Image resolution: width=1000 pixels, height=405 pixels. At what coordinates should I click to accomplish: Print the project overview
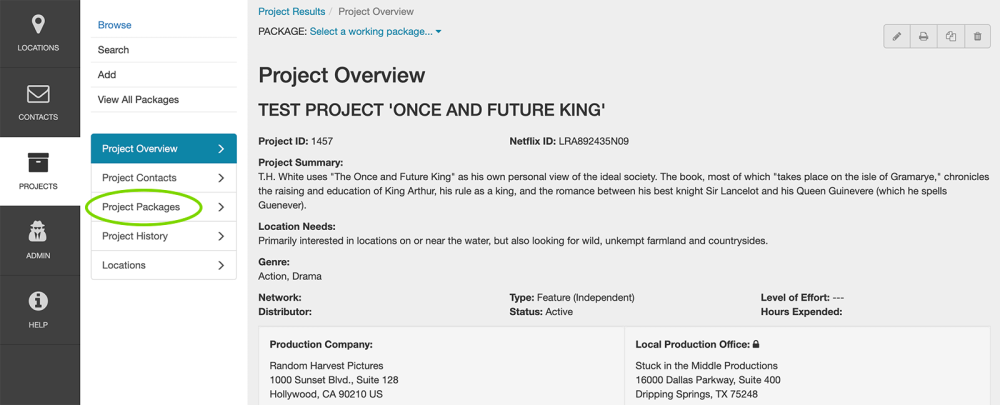(x=924, y=37)
